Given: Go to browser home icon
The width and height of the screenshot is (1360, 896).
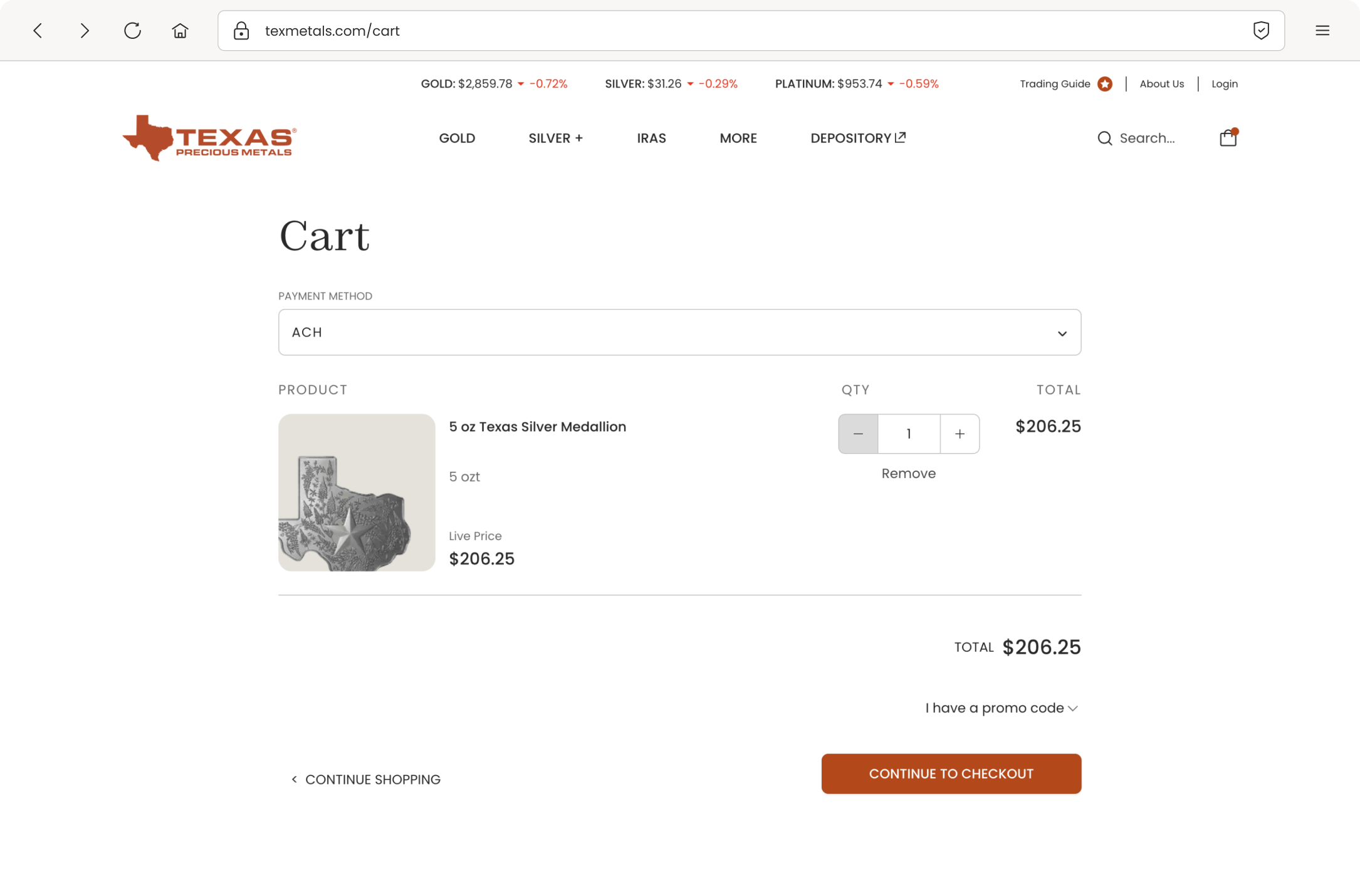Looking at the screenshot, I should pos(180,30).
